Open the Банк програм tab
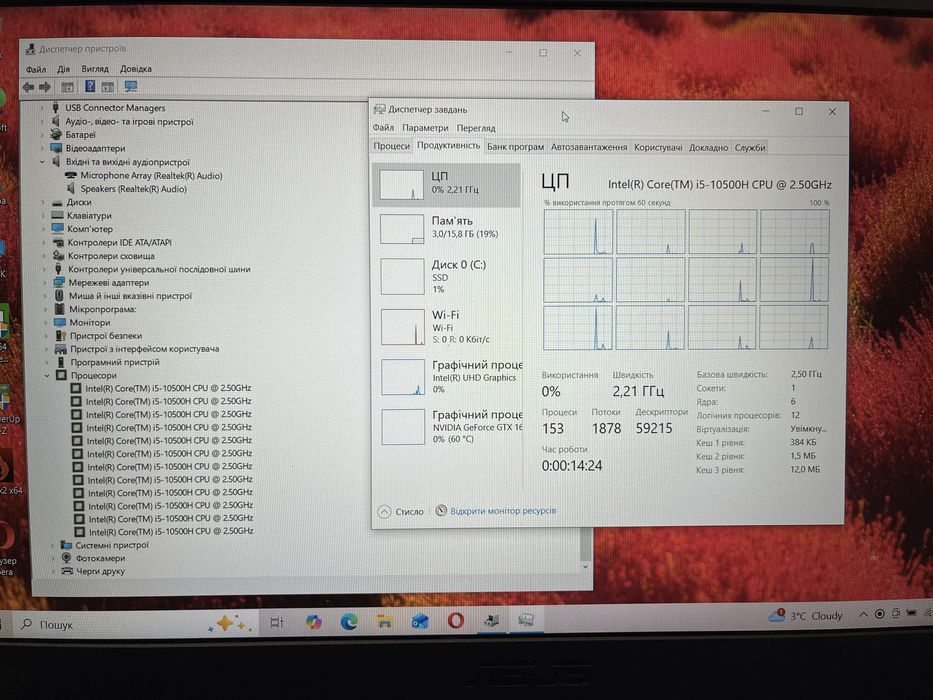 pos(515,146)
